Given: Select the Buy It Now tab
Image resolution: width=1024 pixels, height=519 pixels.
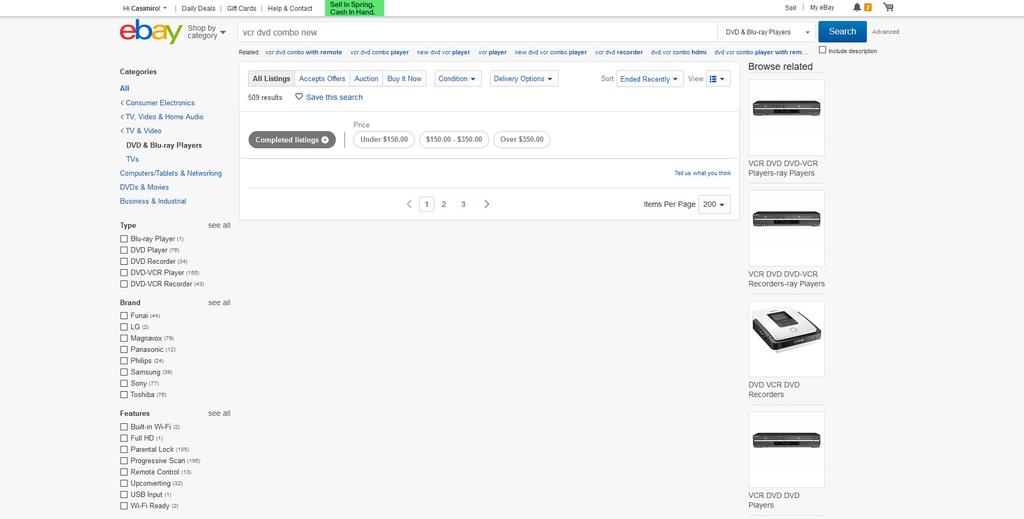Looking at the screenshot, I should tap(404, 78).
